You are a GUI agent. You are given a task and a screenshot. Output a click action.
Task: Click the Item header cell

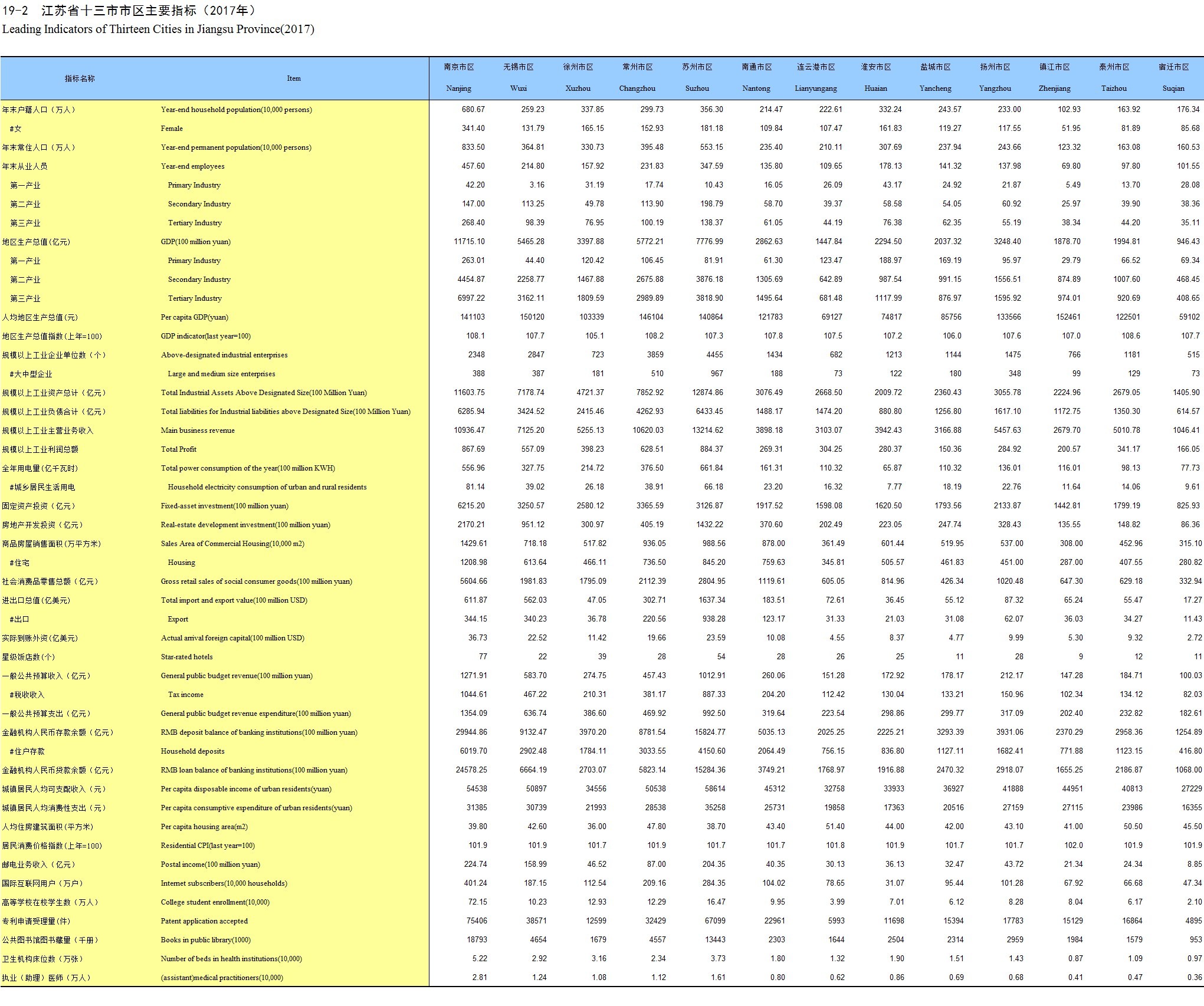click(x=294, y=78)
